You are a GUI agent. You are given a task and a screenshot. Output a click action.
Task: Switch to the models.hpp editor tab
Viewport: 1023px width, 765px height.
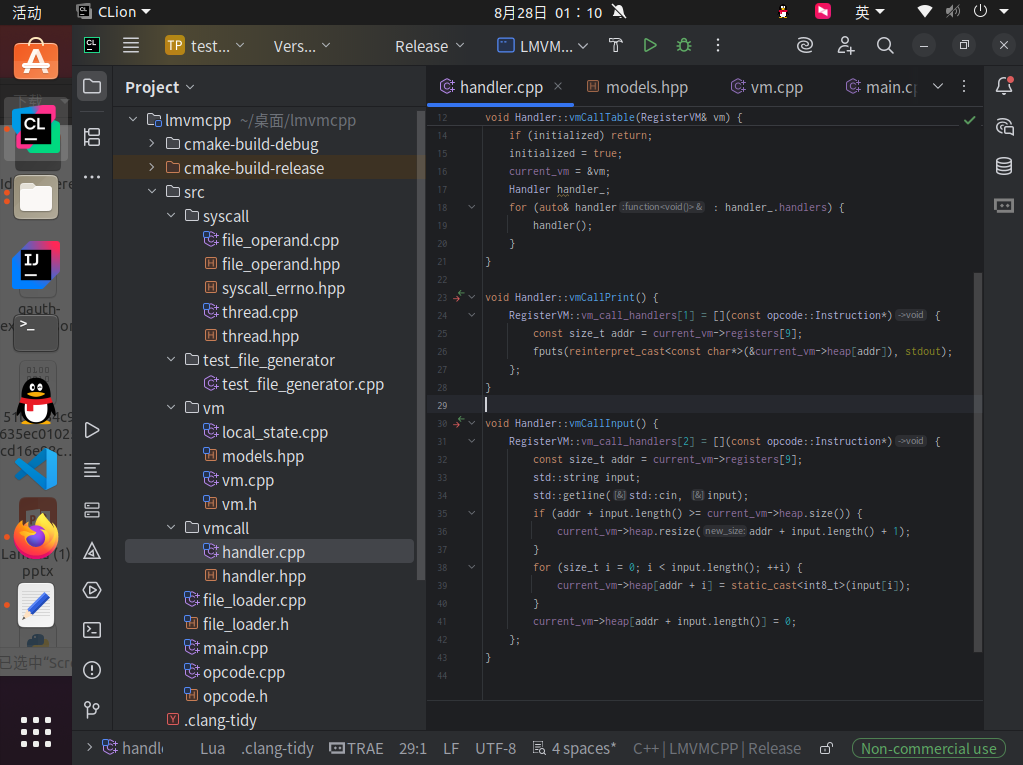(x=646, y=87)
